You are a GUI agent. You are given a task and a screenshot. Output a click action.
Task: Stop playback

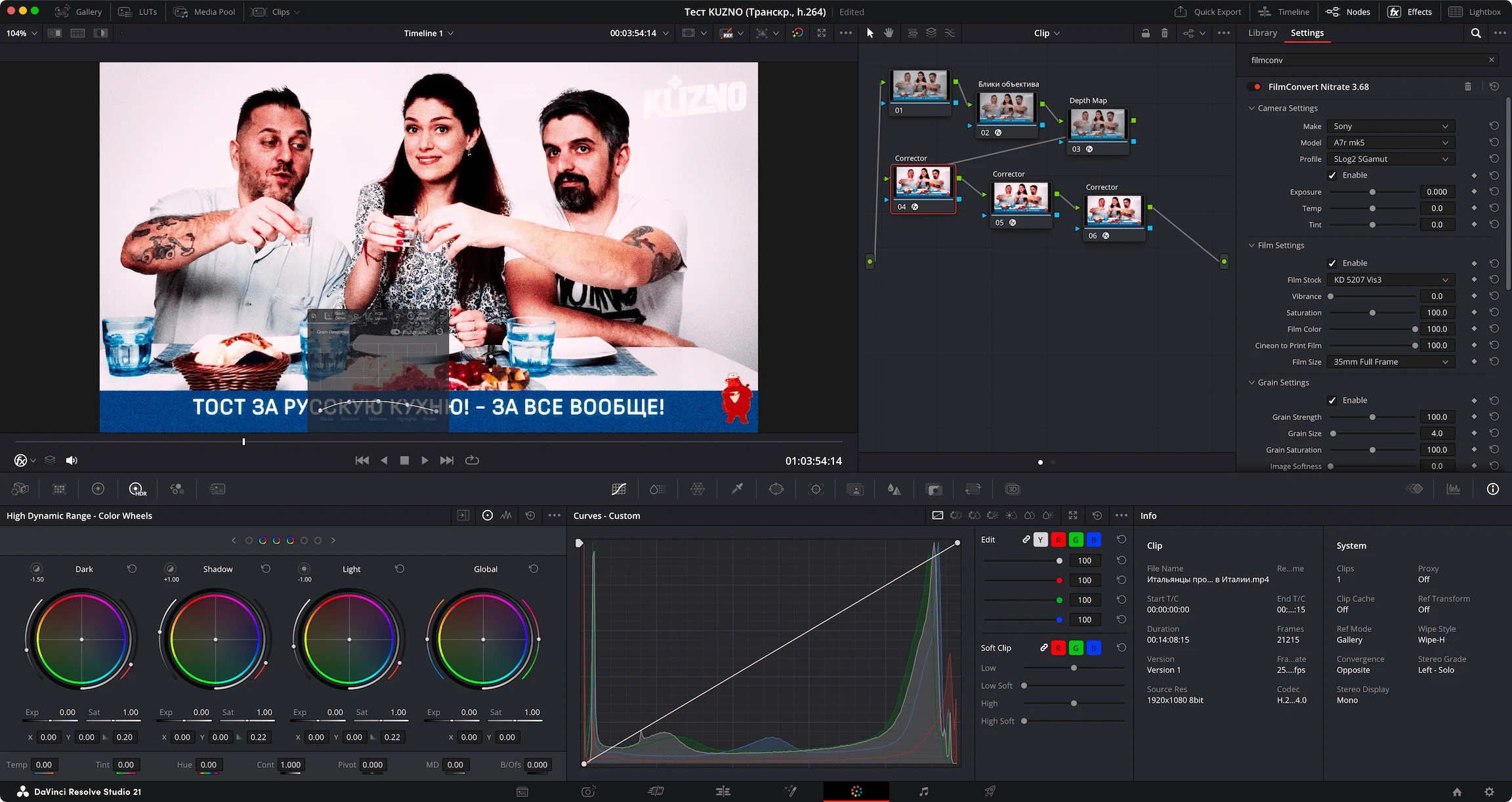click(404, 461)
